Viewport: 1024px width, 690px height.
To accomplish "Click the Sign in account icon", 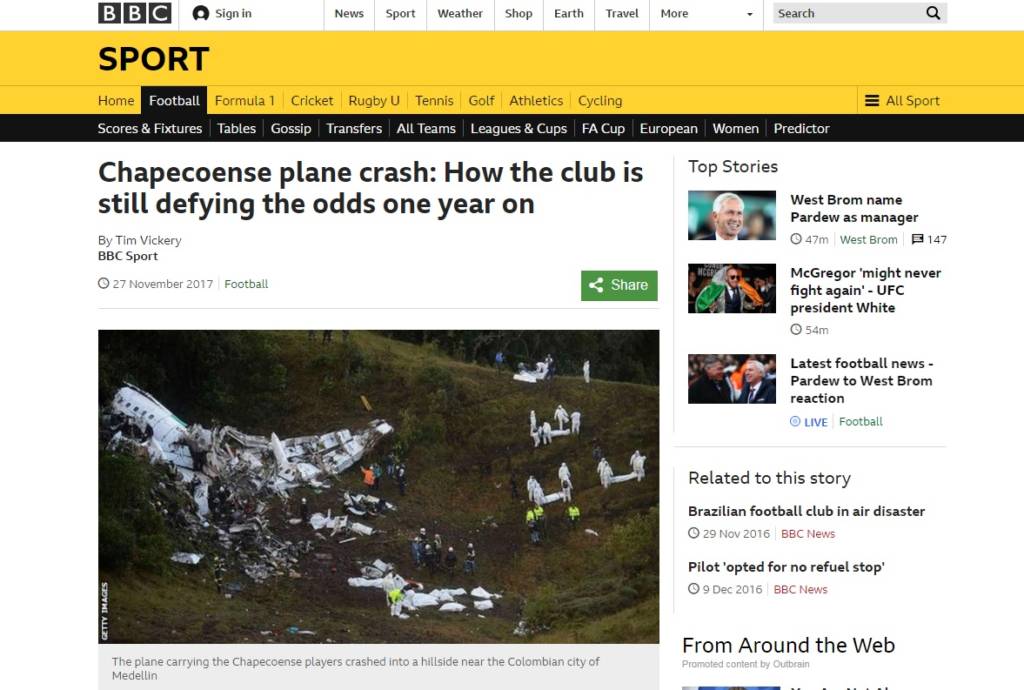I will 200,13.
